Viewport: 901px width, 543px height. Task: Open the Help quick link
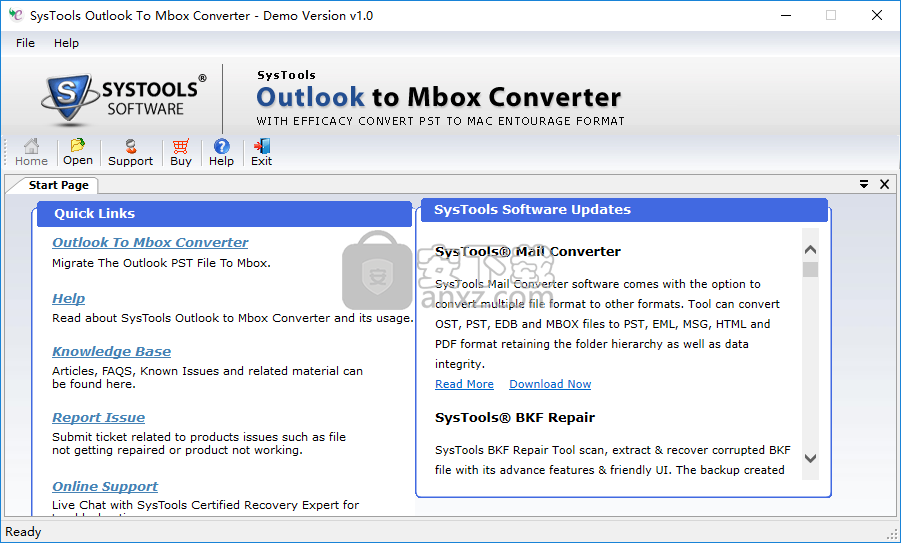pyautogui.click(x=68, y=299)
